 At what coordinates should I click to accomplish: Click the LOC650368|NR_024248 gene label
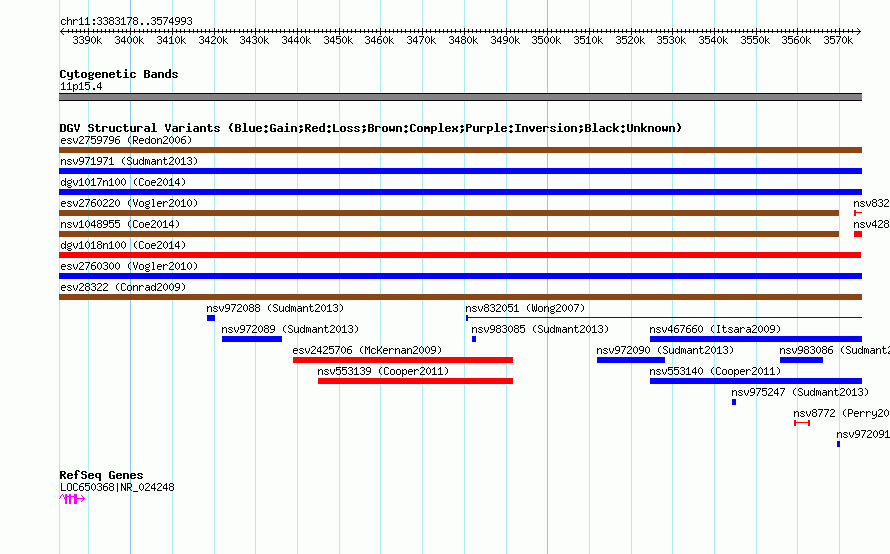coord(117,488)
